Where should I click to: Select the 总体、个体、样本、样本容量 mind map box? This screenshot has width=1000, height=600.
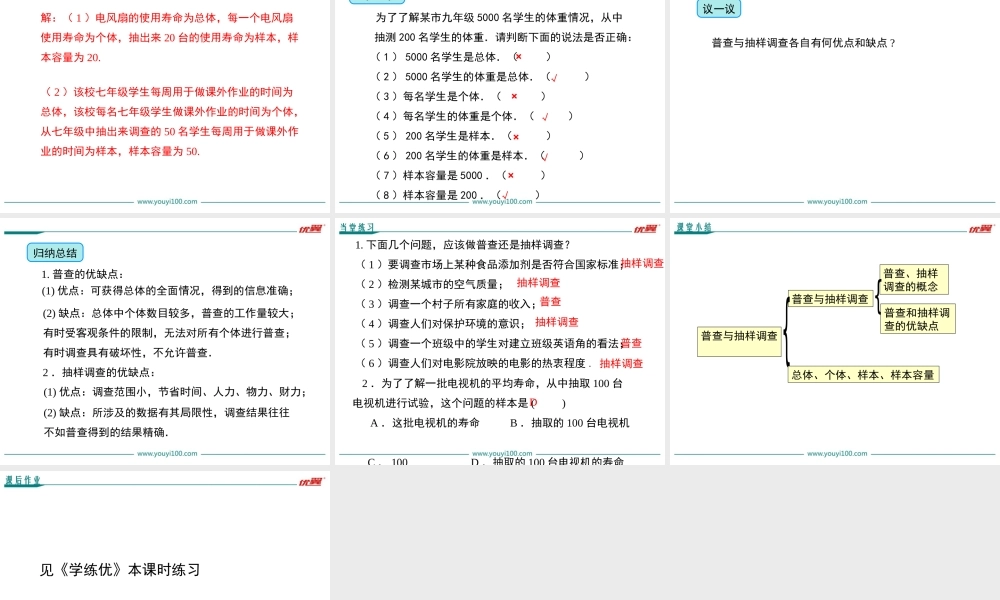(863, 375)
